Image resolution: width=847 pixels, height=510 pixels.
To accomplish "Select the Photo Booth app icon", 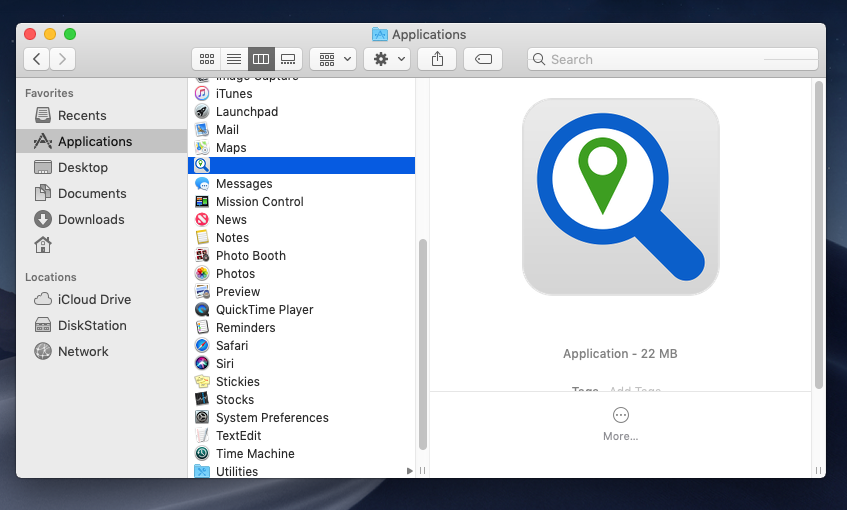I will pos(202,255).
